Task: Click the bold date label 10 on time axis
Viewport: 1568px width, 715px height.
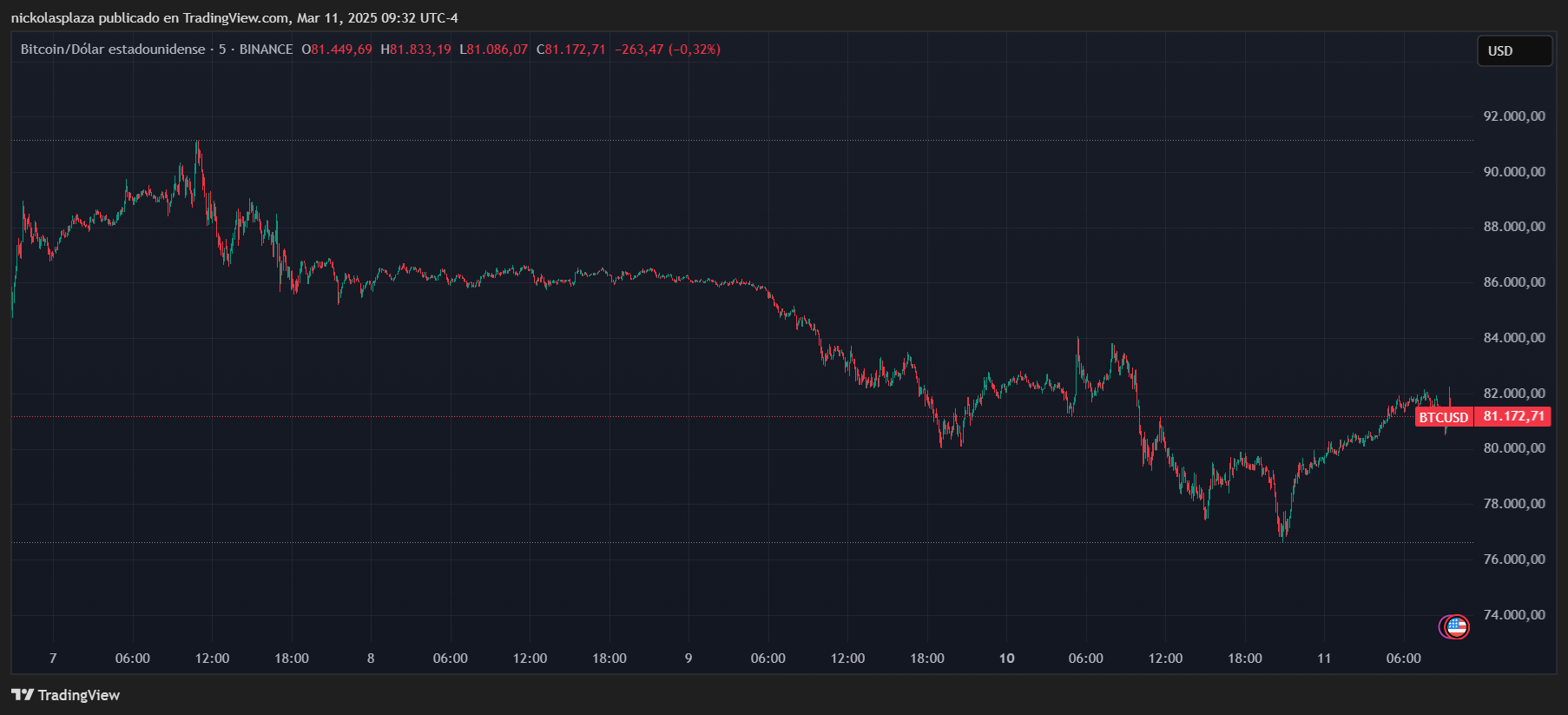Action: pyautogui.click(x=1006, y=659)
